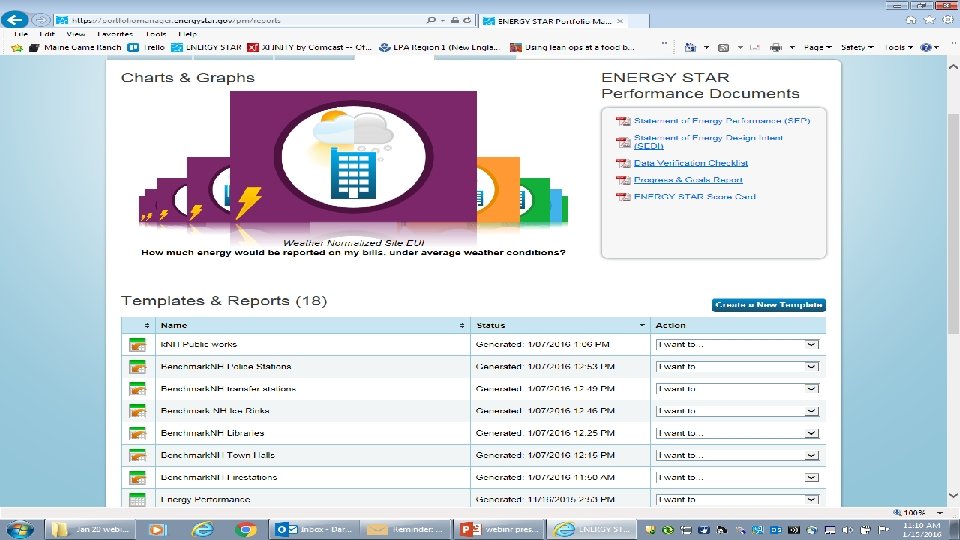This screenshot has height=540, width=960.
Task: Click the report icon for BenchmarkNH Police Stations
Action: pos(138,367)
